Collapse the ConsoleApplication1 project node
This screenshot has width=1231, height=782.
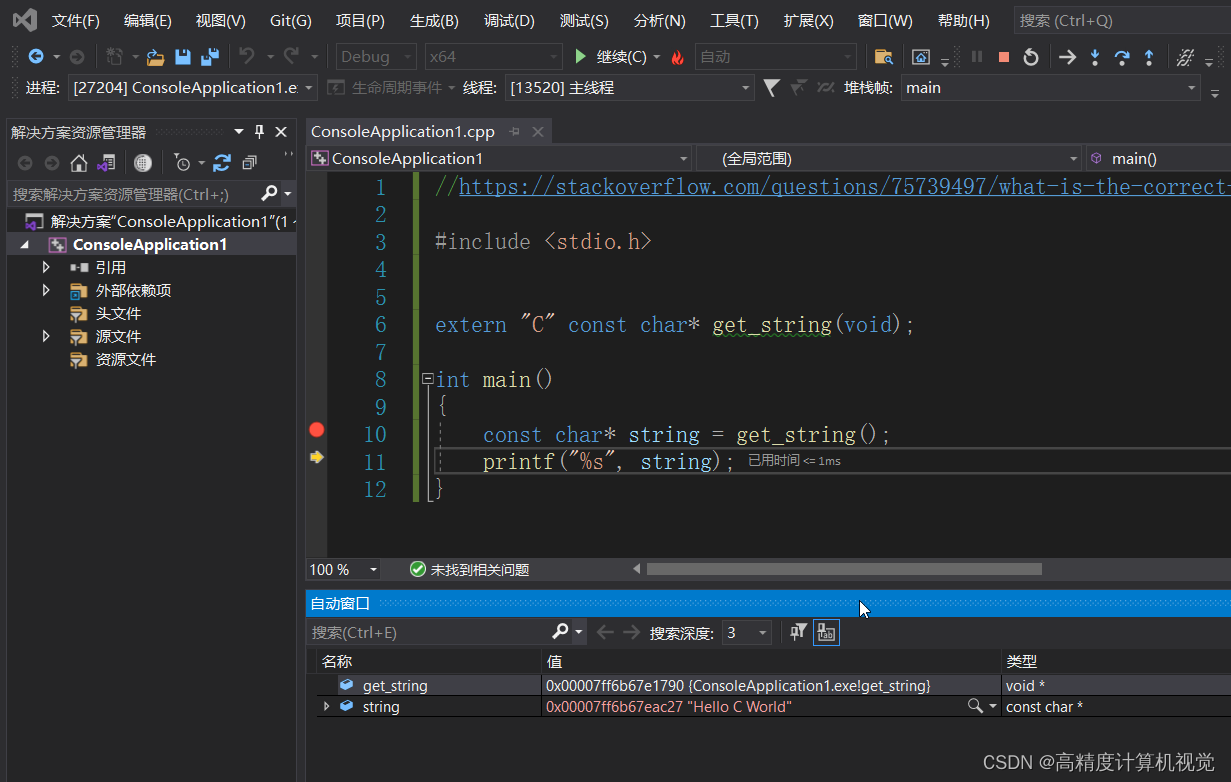pyautogui.click(x=24, y=245)
